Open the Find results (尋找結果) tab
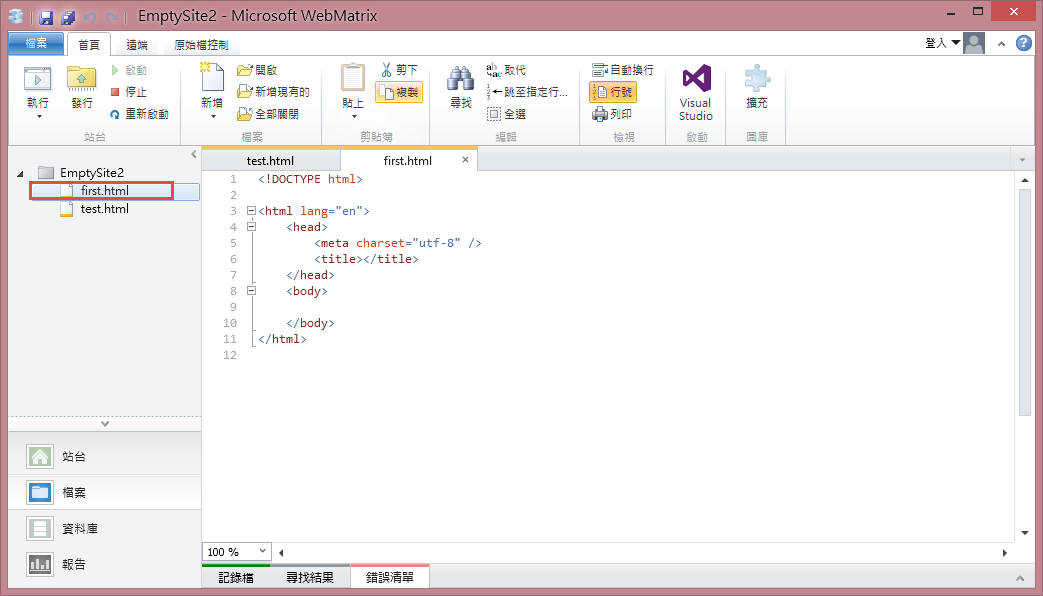The height and width of the screenshot is (596, 1043). [310, 577]
